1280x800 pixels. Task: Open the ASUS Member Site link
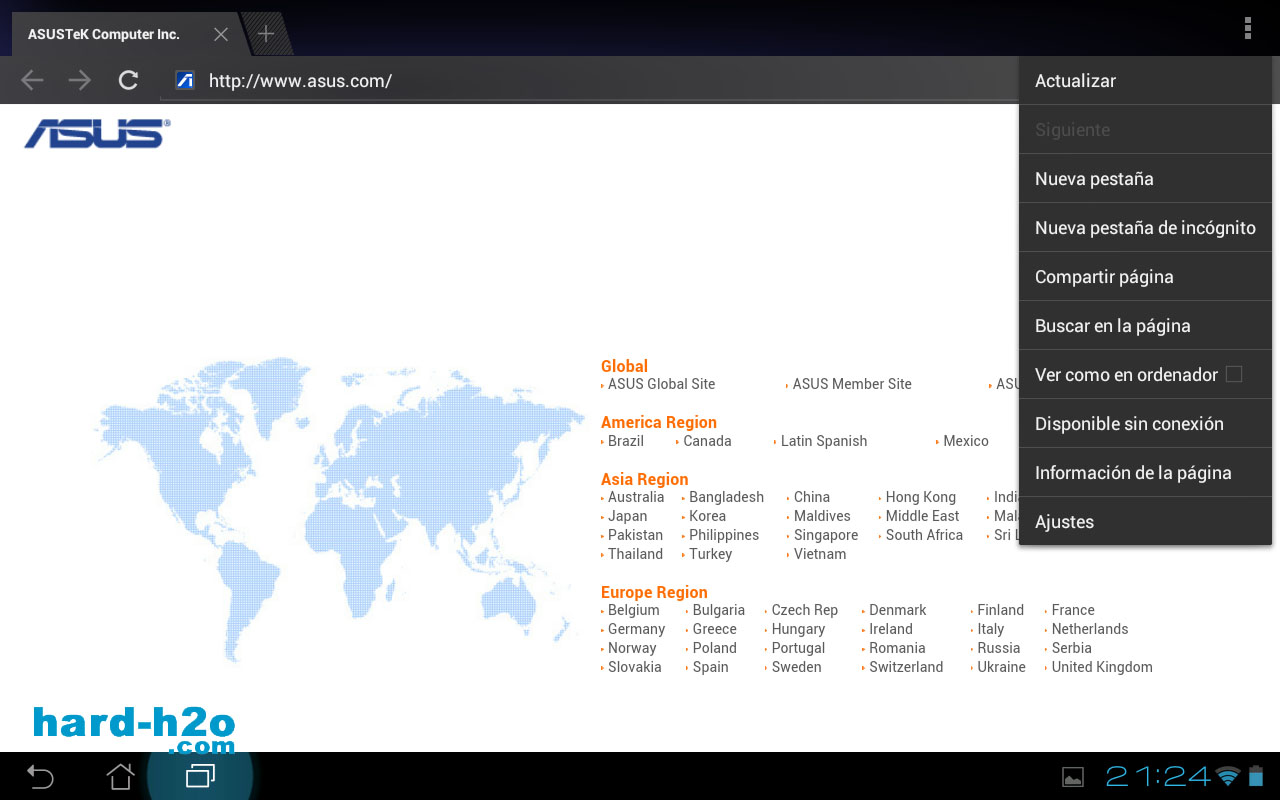pos(852,384)
